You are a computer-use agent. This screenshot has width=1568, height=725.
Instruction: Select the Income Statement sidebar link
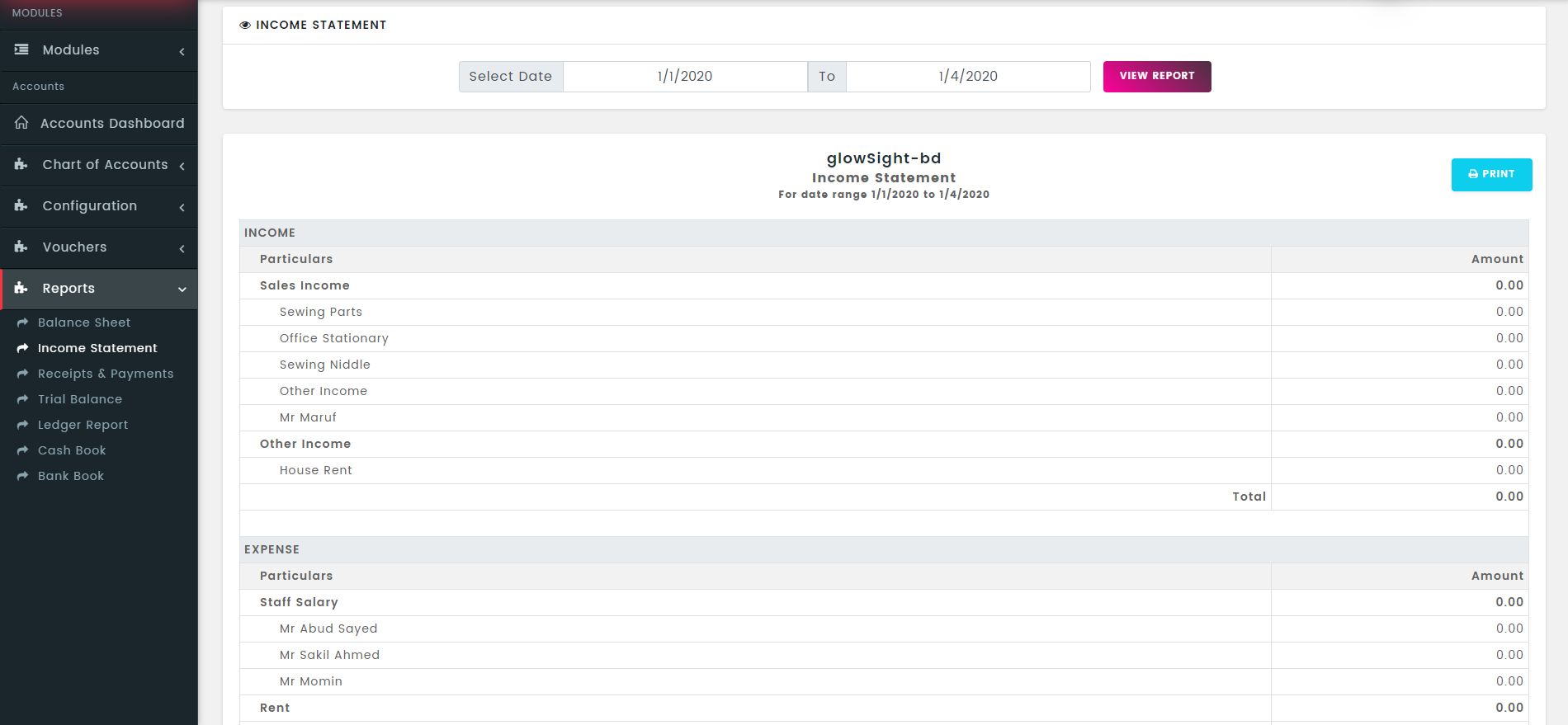[x=97, y=348]
